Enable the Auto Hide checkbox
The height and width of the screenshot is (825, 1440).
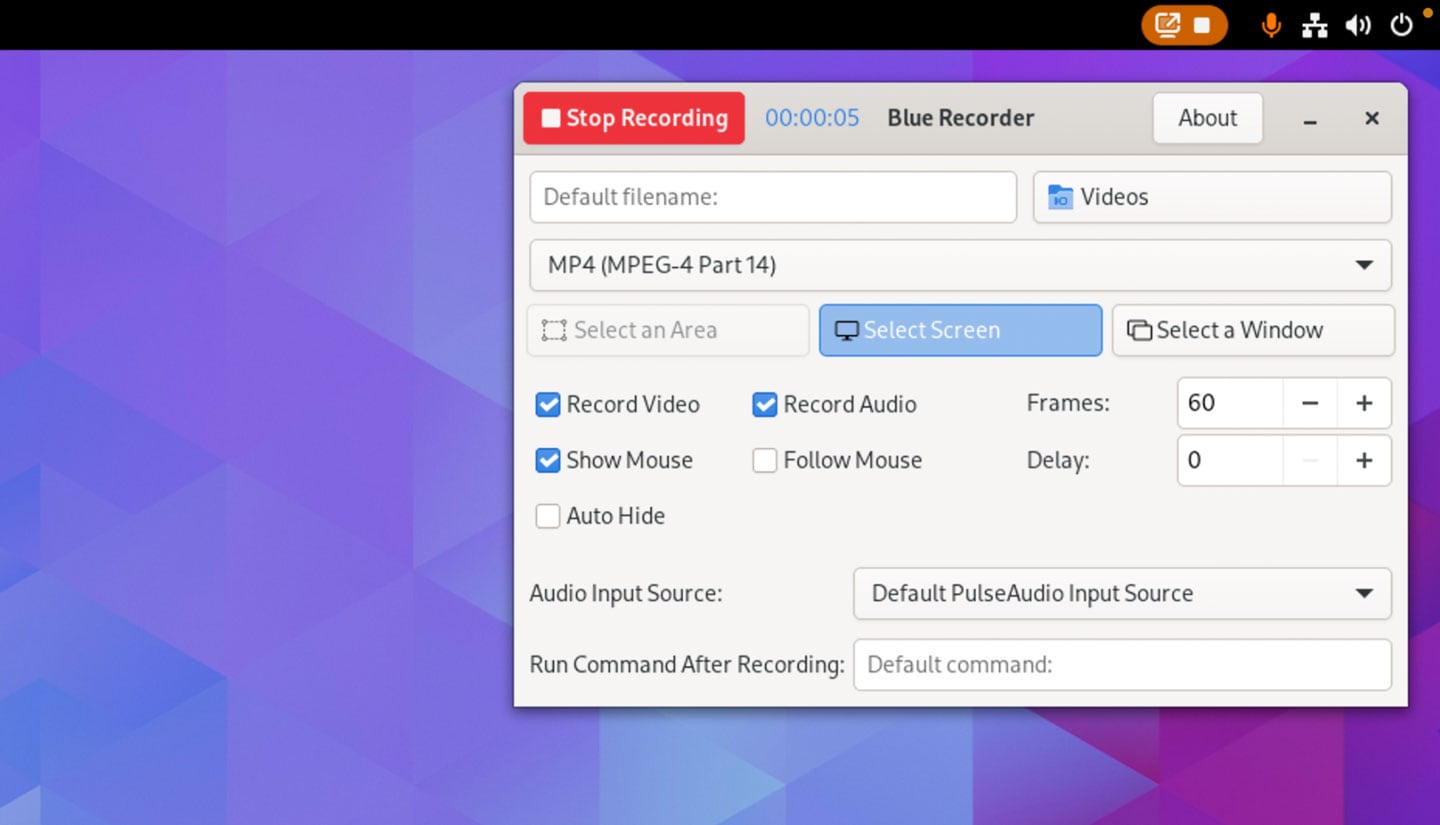[547, 516]
